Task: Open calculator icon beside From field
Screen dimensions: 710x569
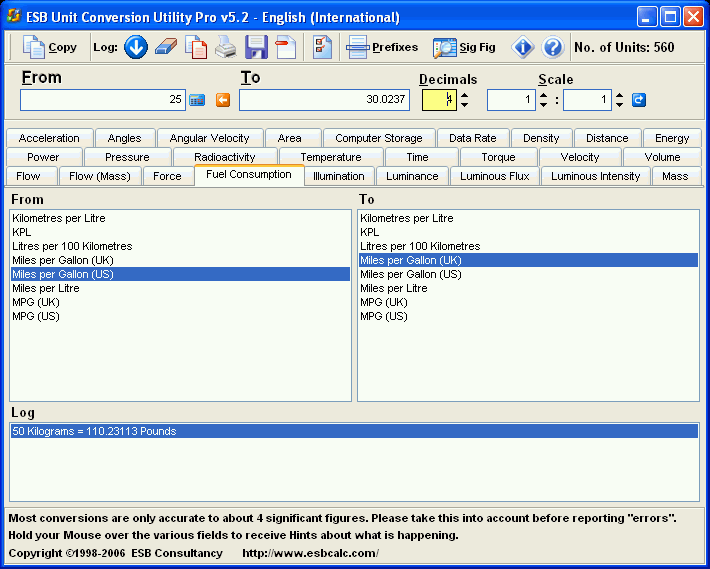Action: (197, 100)
